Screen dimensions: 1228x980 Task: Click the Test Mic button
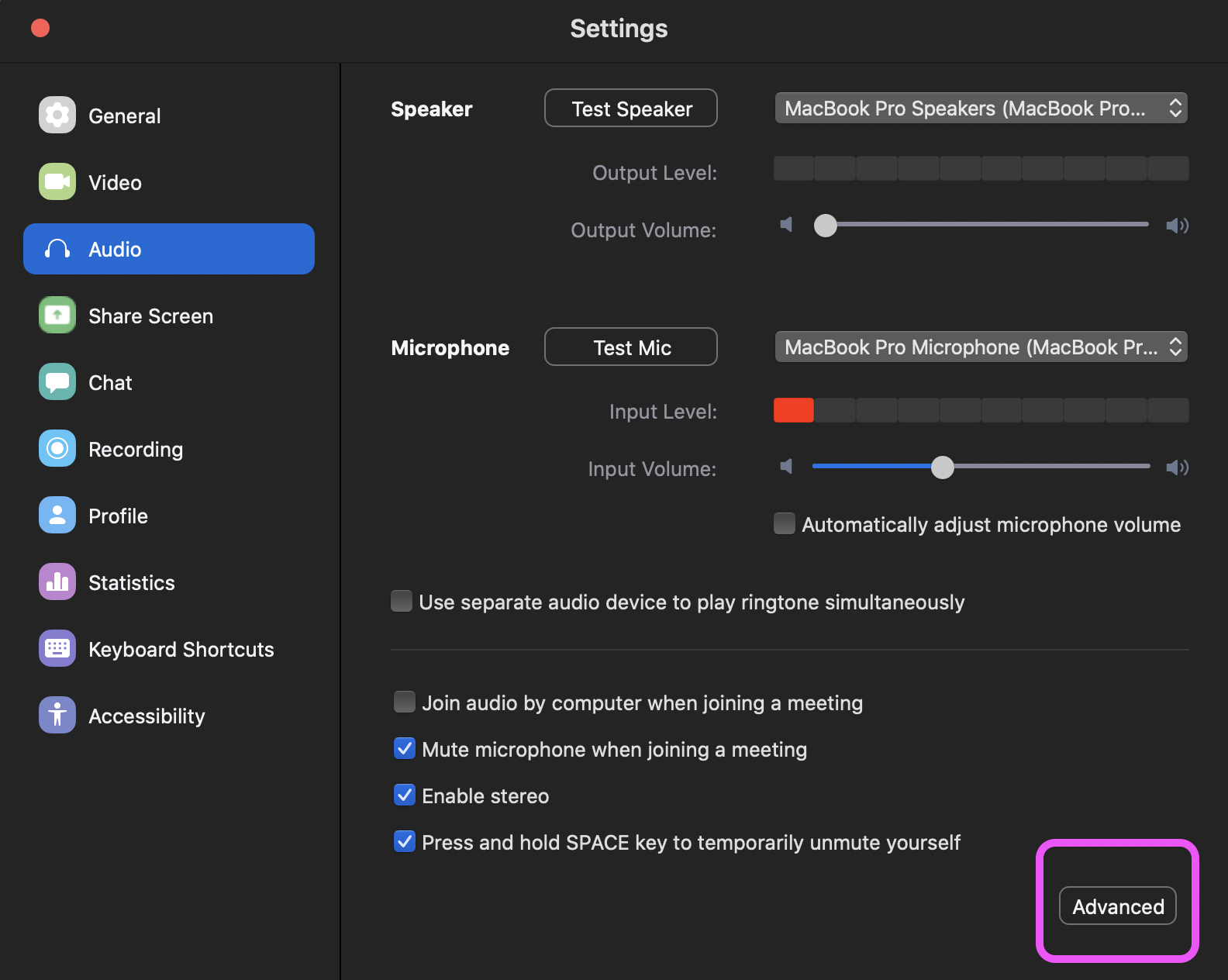(x=631, y=347)
